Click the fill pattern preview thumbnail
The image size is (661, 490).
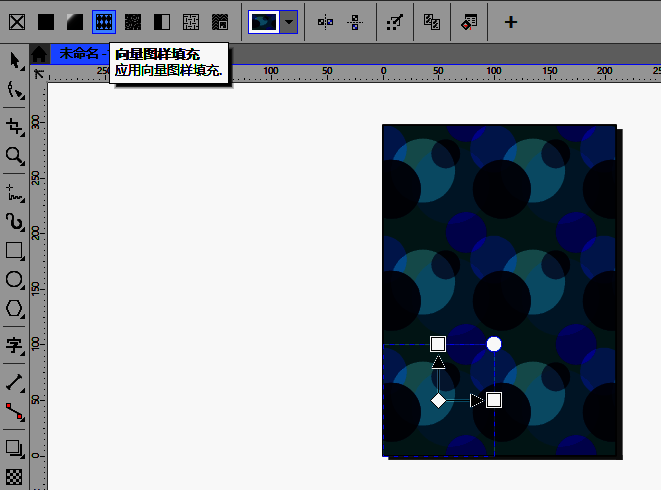263,21
